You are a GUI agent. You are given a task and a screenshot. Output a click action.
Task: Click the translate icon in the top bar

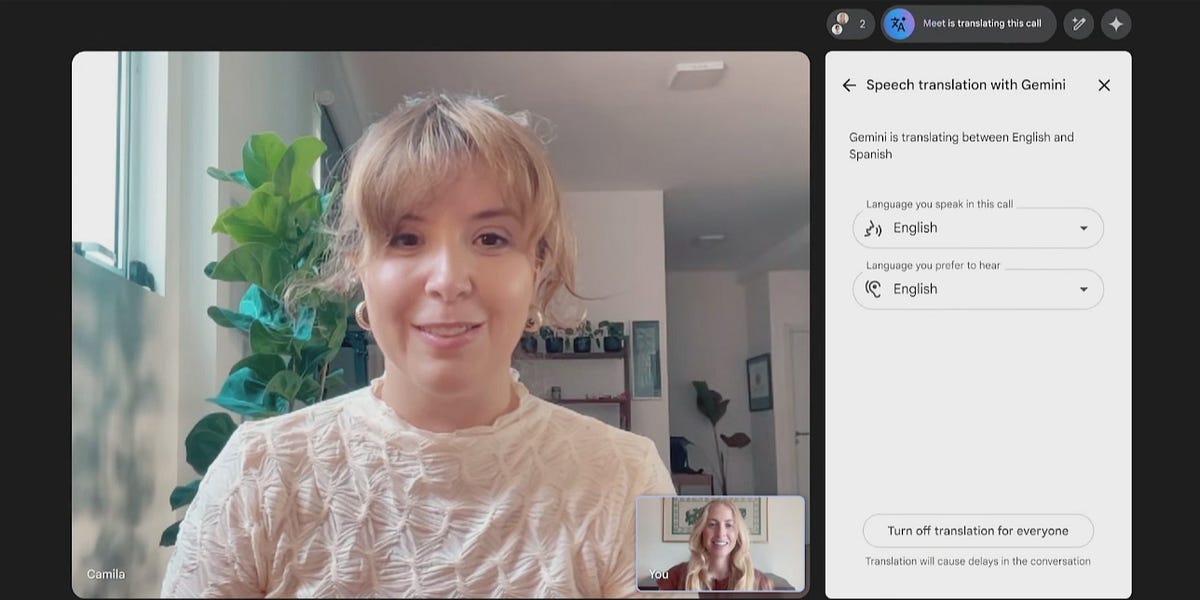click(x=898, y=24)
